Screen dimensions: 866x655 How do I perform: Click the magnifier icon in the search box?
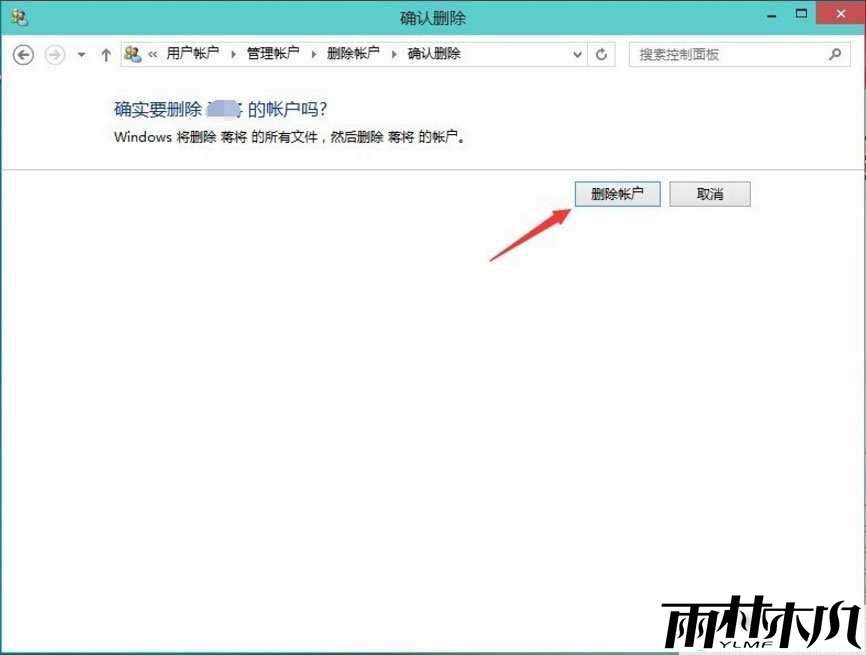834,54
